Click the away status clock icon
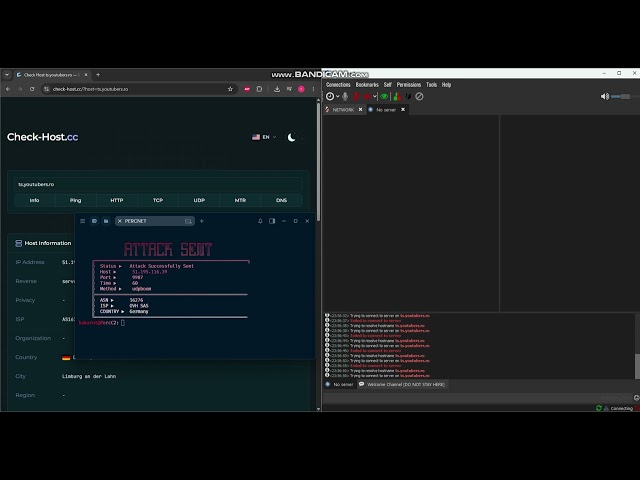Image resolution: width=640 pixels, height=480 pixels. tap(330, 96)
